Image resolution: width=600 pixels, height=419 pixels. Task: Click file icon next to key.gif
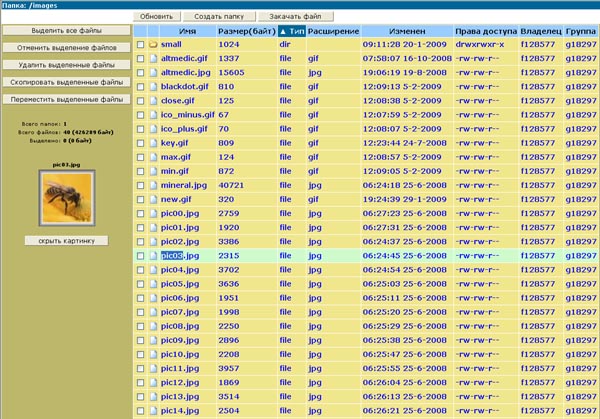[x=153, y=143]
